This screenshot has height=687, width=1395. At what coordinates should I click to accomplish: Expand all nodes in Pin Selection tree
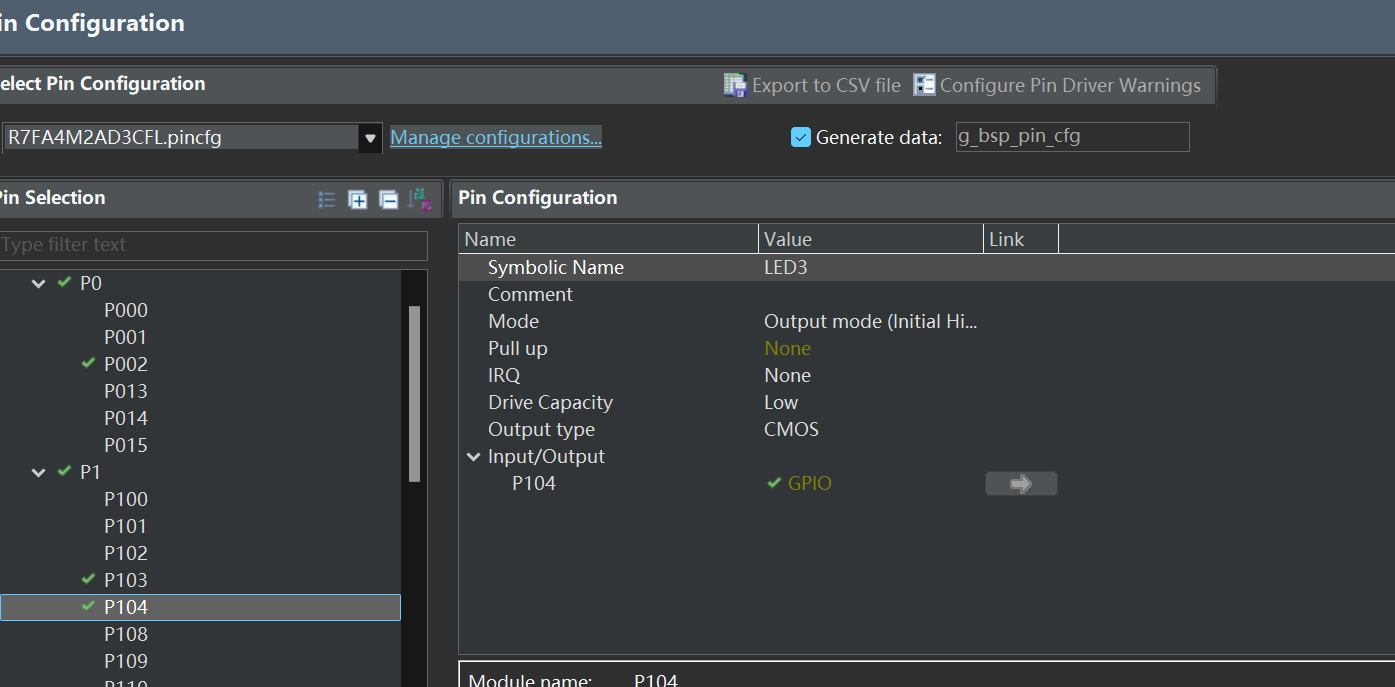click(357, 199)
